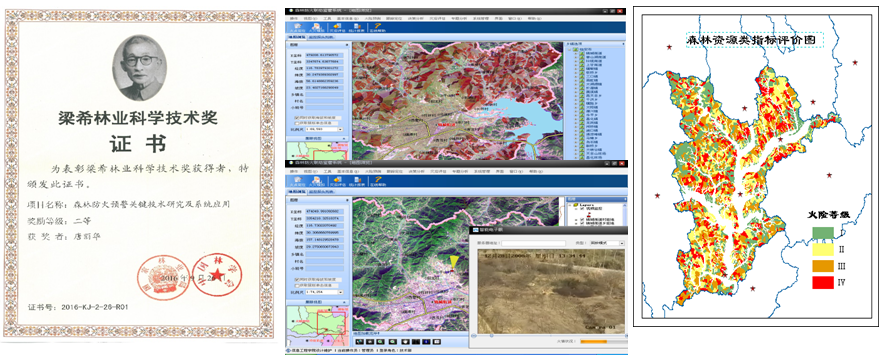Open the scale dropdown showing 1:74,254
This screenshot has height=363, width=885.
[x=325, y=292]
